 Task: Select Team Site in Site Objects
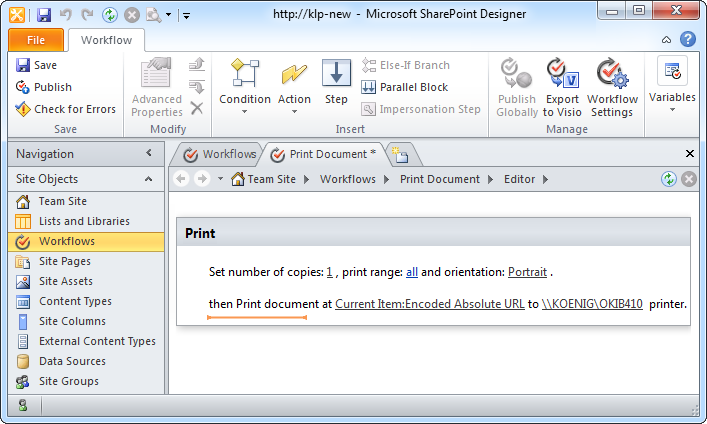(86, 201)
